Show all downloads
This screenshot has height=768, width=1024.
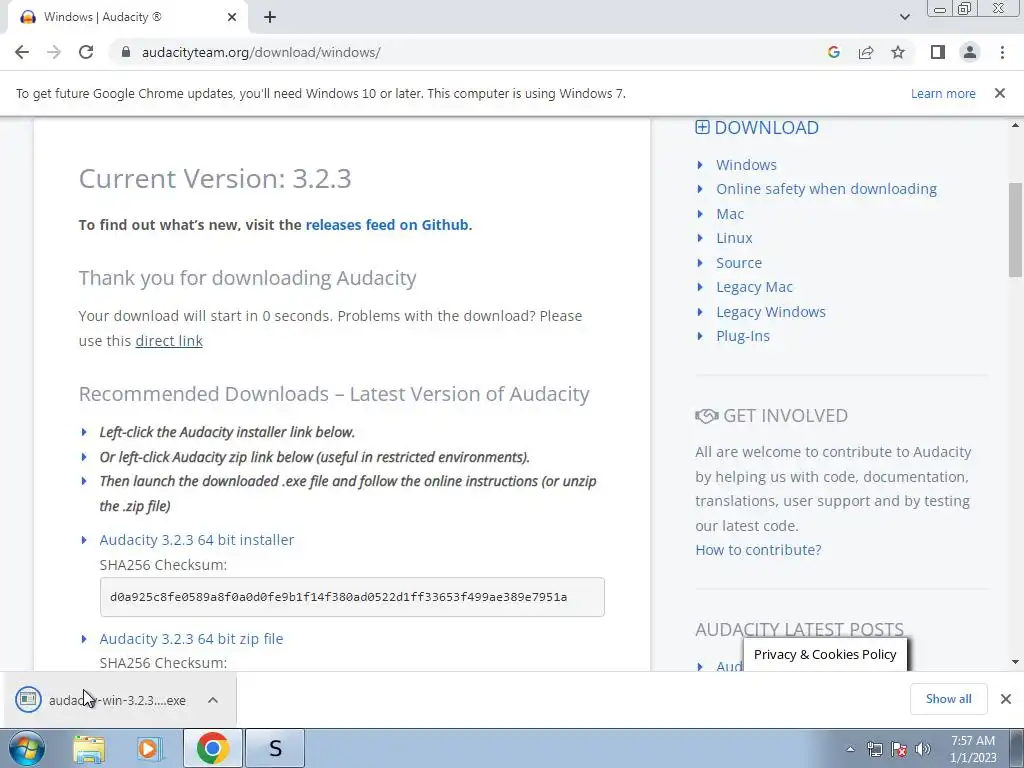[948, 699]
